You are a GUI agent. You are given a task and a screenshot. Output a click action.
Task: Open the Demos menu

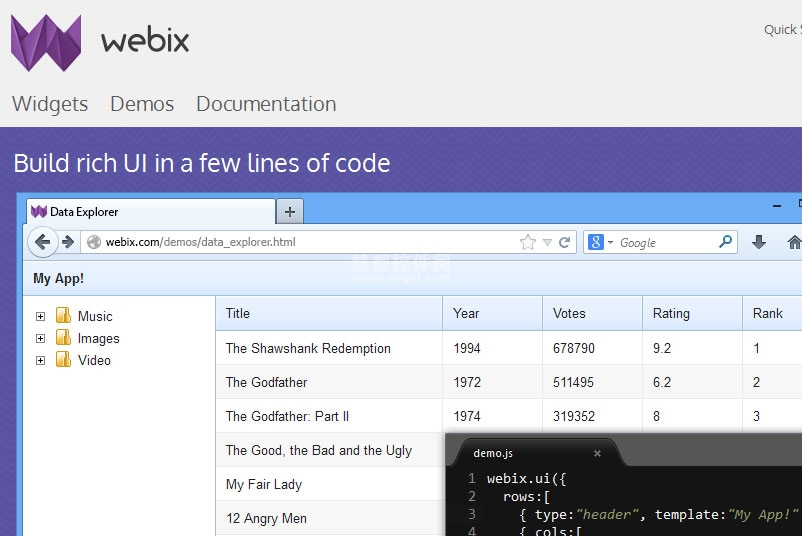click(x=142, y=104)
